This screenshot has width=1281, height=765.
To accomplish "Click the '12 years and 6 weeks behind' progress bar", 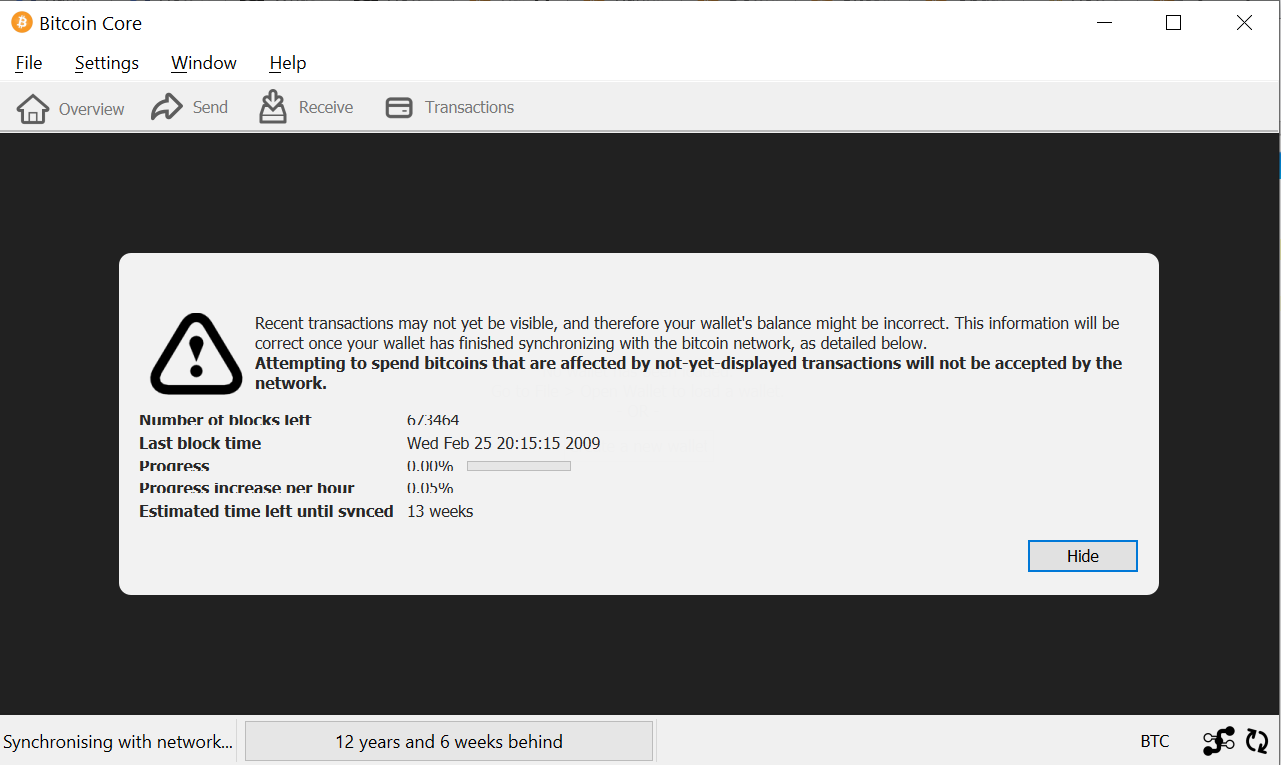I will tap(449, 741).
